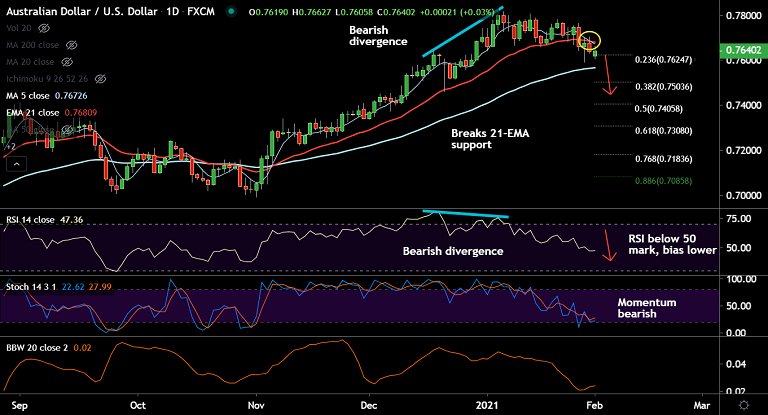Select the BBW 20 close 2 label

point(37,348)
